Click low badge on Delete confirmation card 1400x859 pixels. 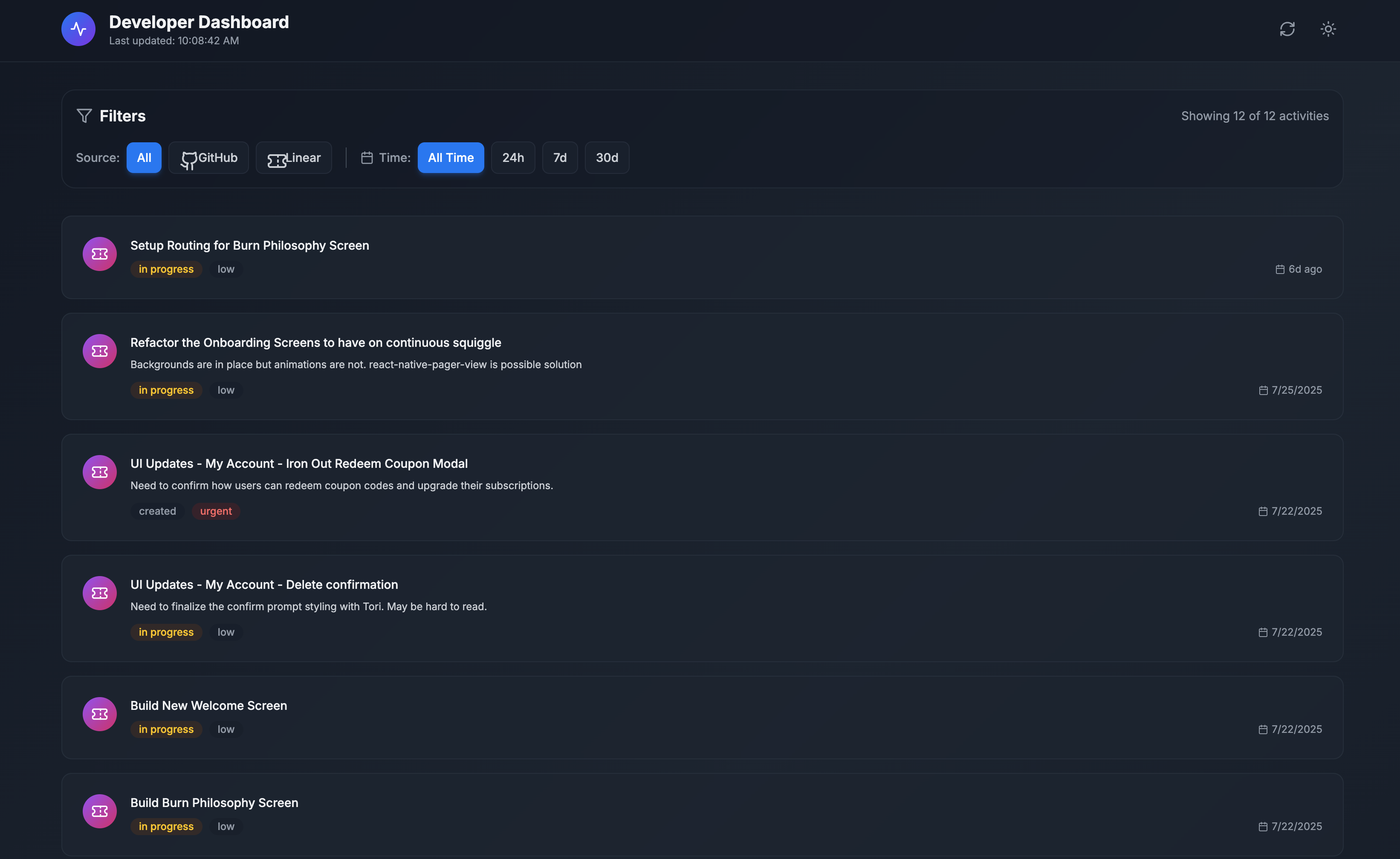[226, 632]
